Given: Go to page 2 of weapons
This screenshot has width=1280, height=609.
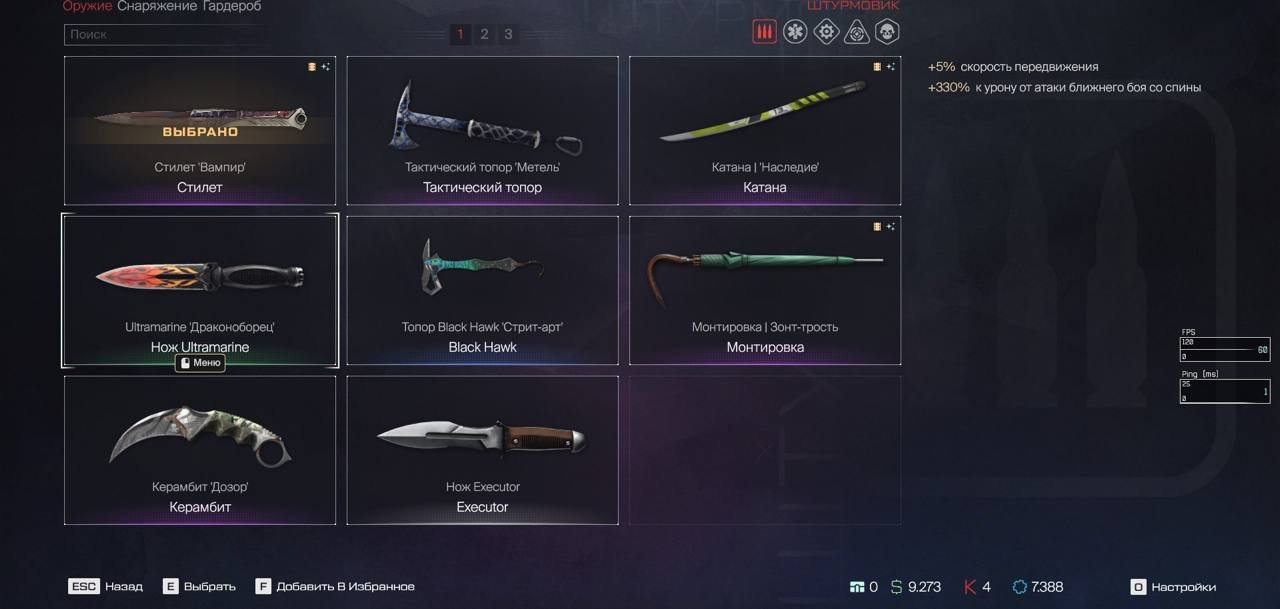Looking at the screenshot, I should click(x=484, y=34).
